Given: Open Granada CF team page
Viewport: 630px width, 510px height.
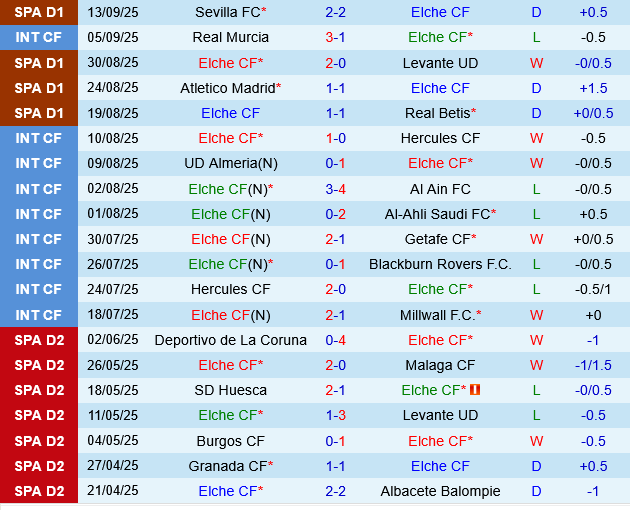Looking at the screenshot, I should click(228, 466).
